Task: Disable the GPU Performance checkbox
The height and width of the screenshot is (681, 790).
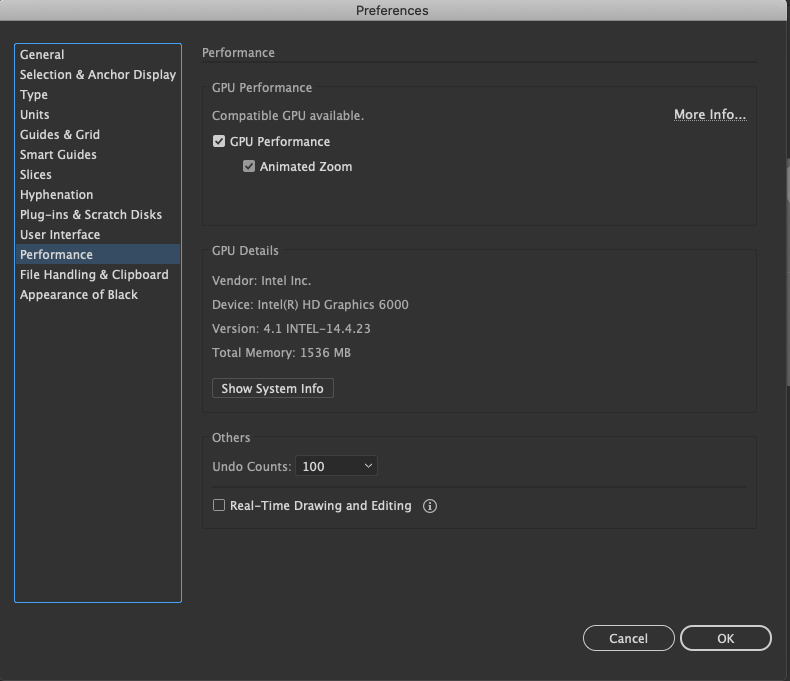Action: tap(219, 142)
